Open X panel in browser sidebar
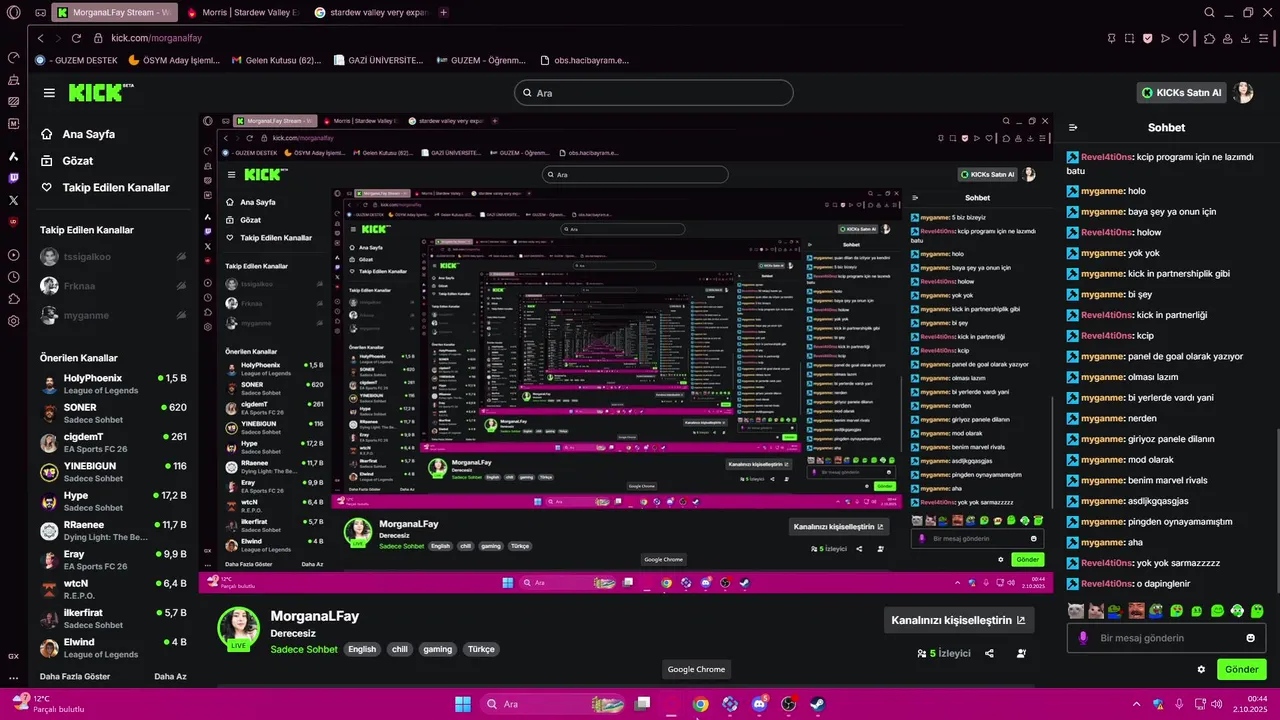The height and width of the screenshot is (720, 1280). [13, 200]
